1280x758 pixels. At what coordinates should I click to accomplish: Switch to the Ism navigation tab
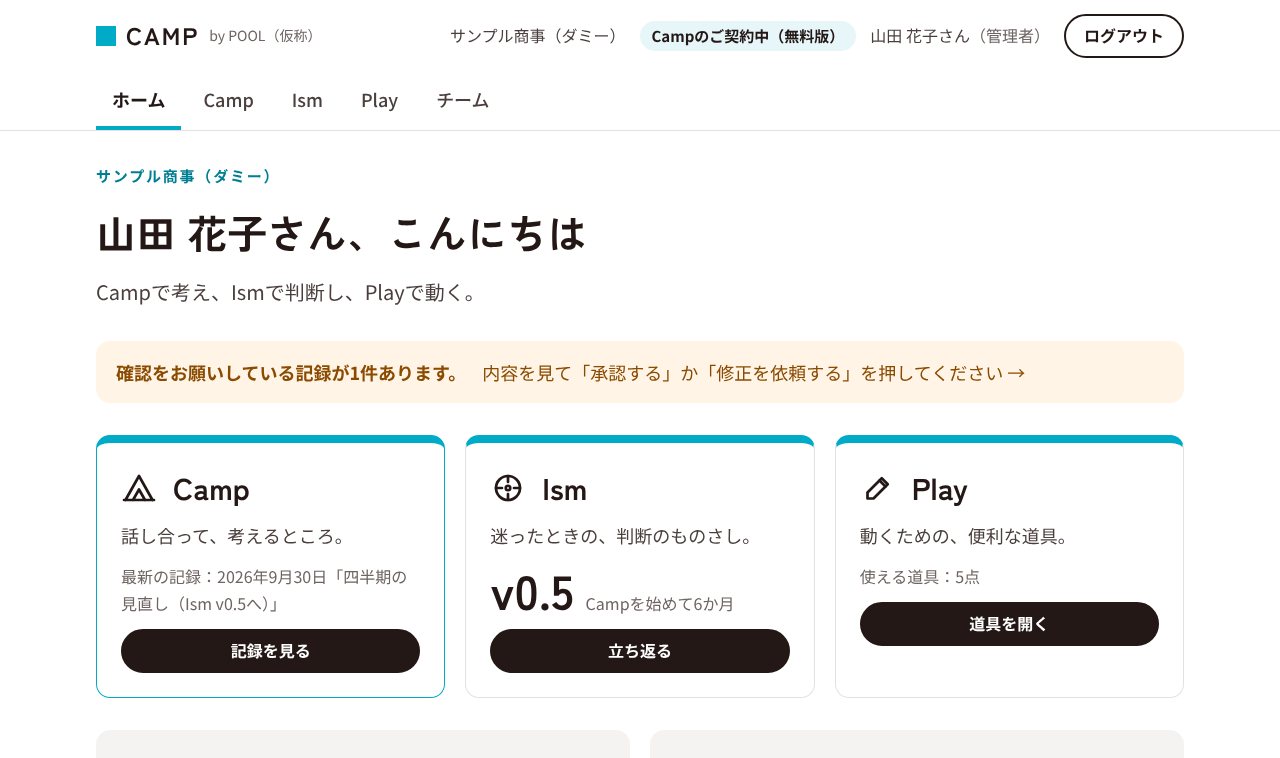307,100
